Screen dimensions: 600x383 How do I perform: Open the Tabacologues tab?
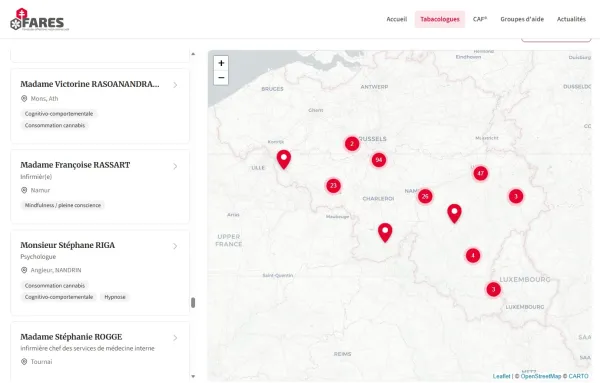pos(440,19)
